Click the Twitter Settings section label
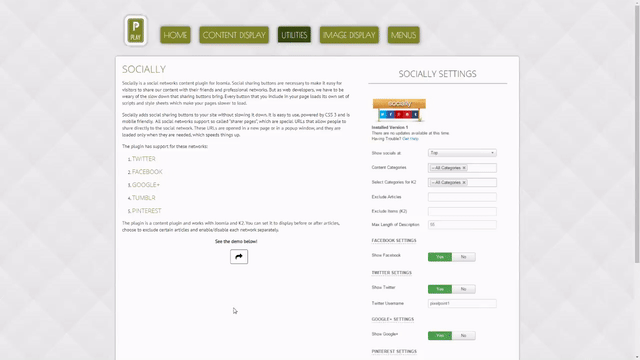Viewport: 640px width, 360px height. [x=391, y=273]
